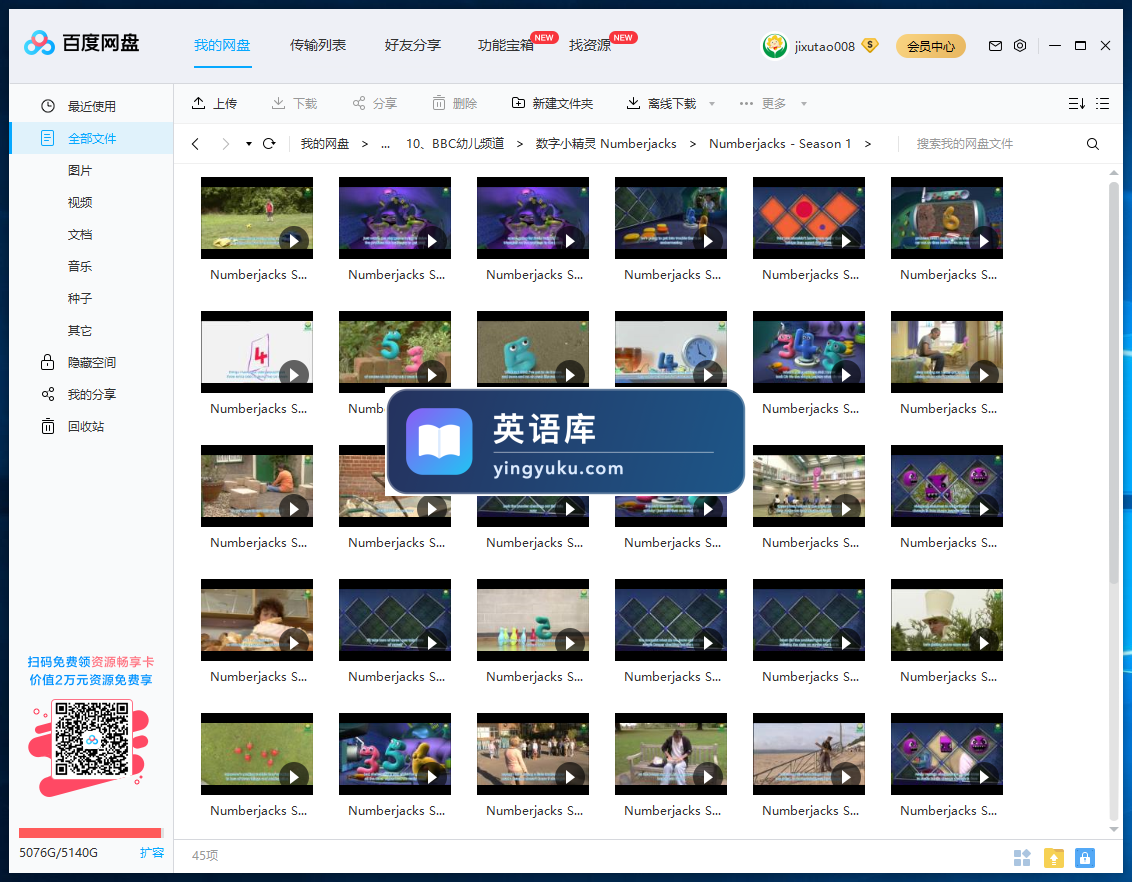Go to 10、BBC幼儿频道 breadcrumb folder
Viewport: 1132px width, 882px height.
(455, 144)
